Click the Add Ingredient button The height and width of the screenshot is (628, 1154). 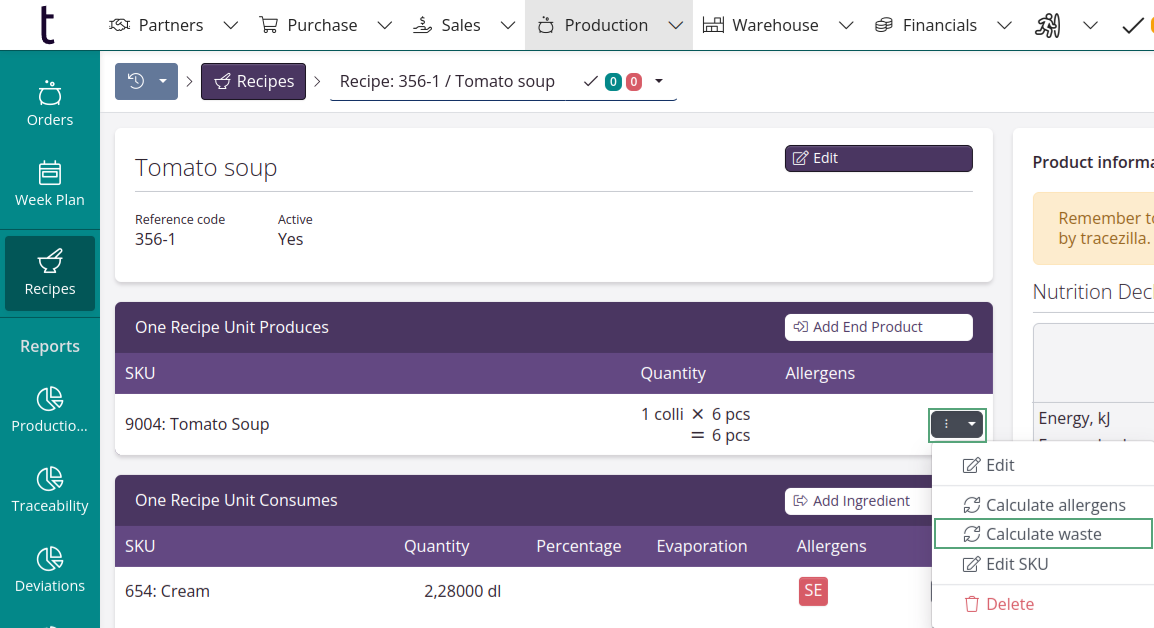[x=852, y=501]
